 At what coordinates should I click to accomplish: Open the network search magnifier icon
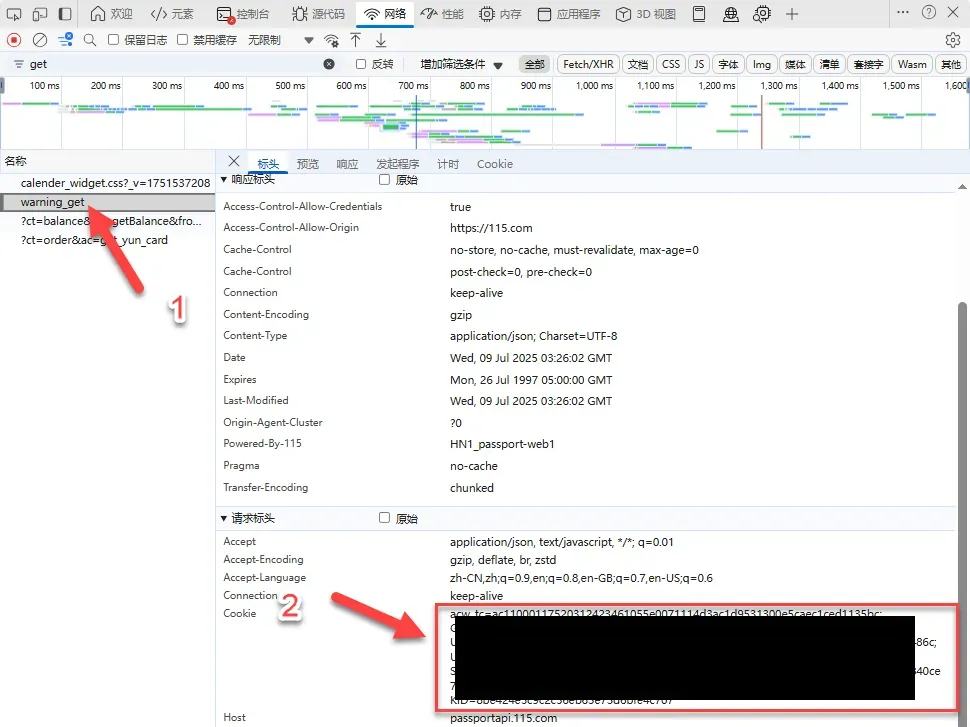[x=90, y=40]
